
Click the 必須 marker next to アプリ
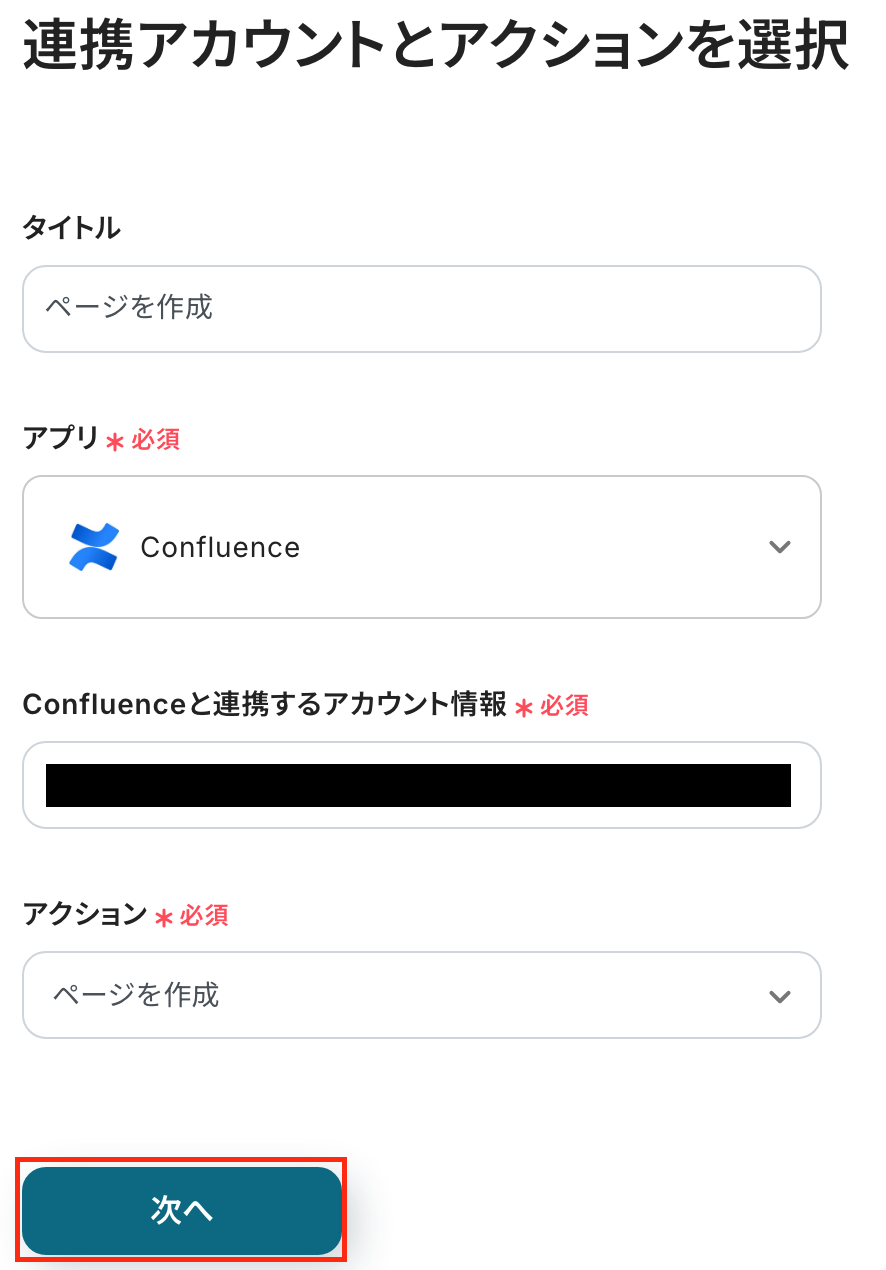tap(156, 440)
